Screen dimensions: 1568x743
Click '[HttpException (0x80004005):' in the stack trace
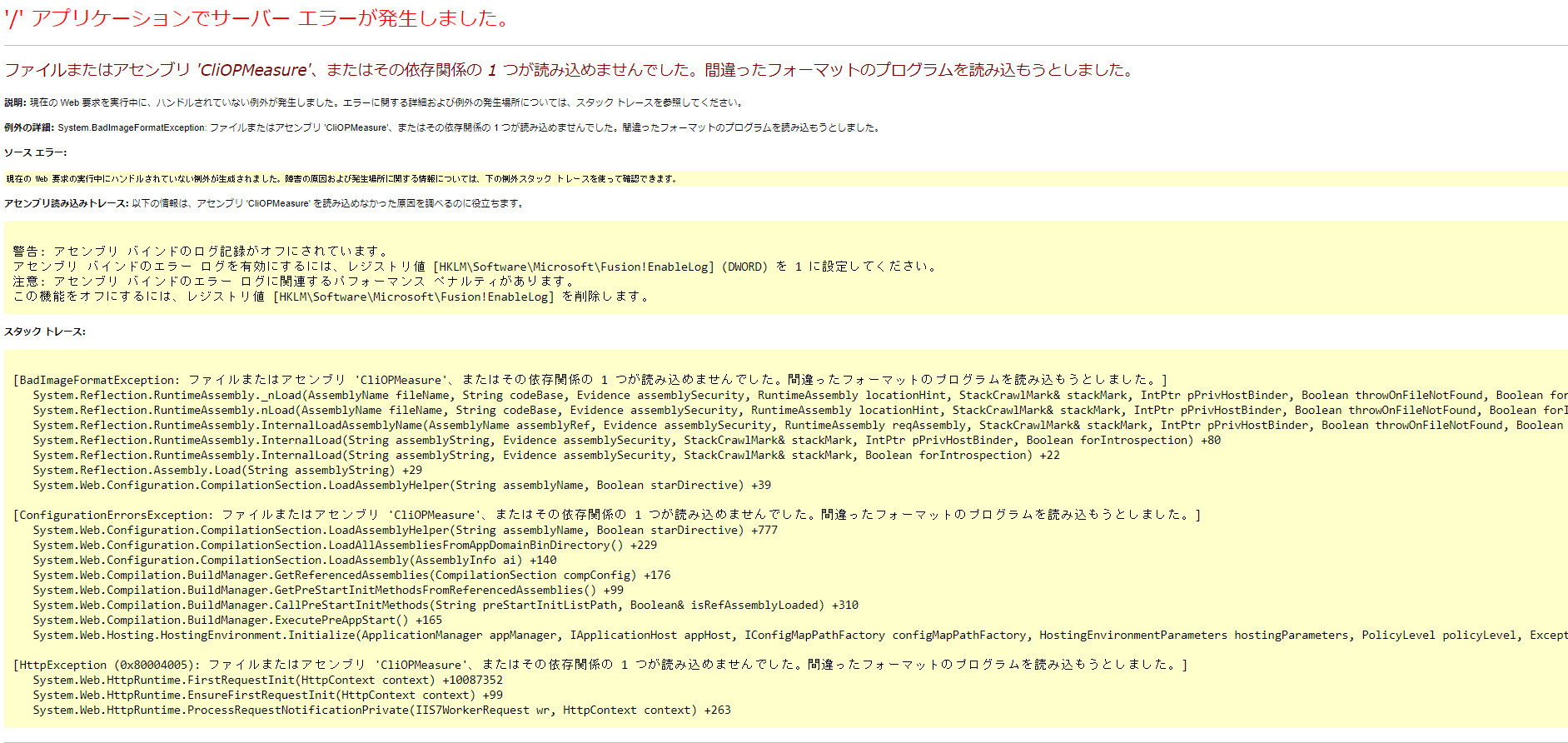pyautogui.click(x=108, y=665)
